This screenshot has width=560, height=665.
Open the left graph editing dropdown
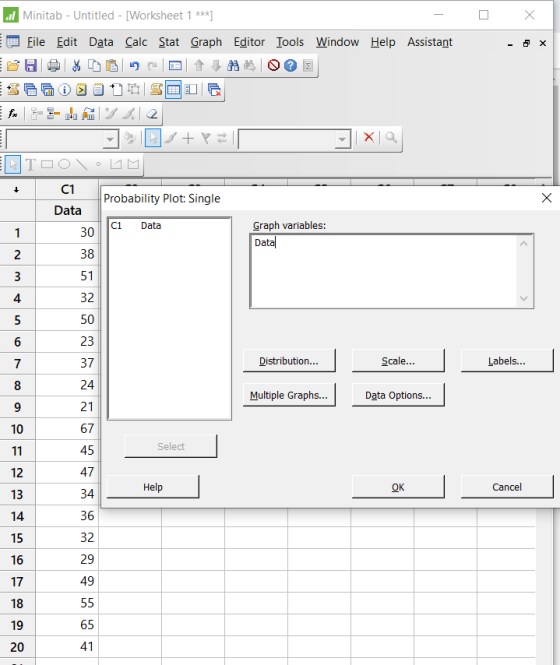tap(110, 139)
